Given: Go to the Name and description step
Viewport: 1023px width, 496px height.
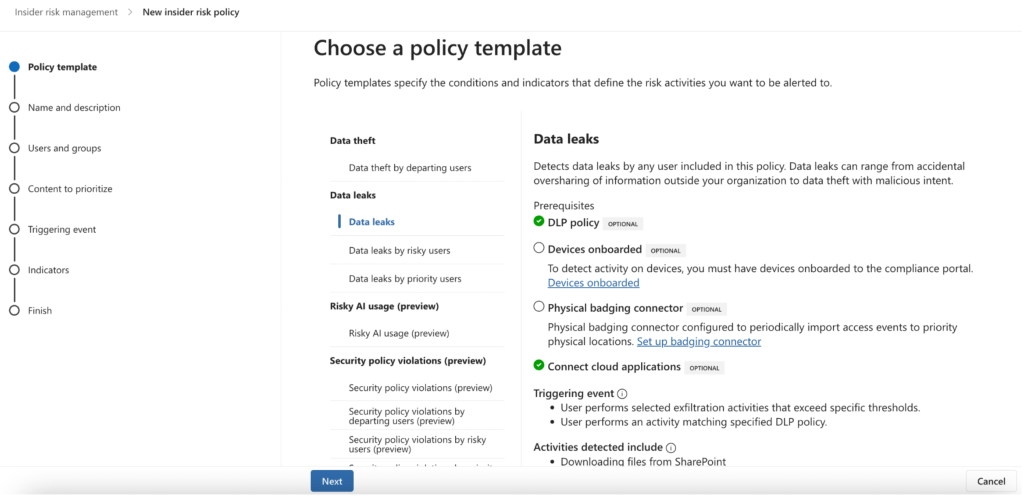Looking at the screenshot, I should [x=74, y=108].
